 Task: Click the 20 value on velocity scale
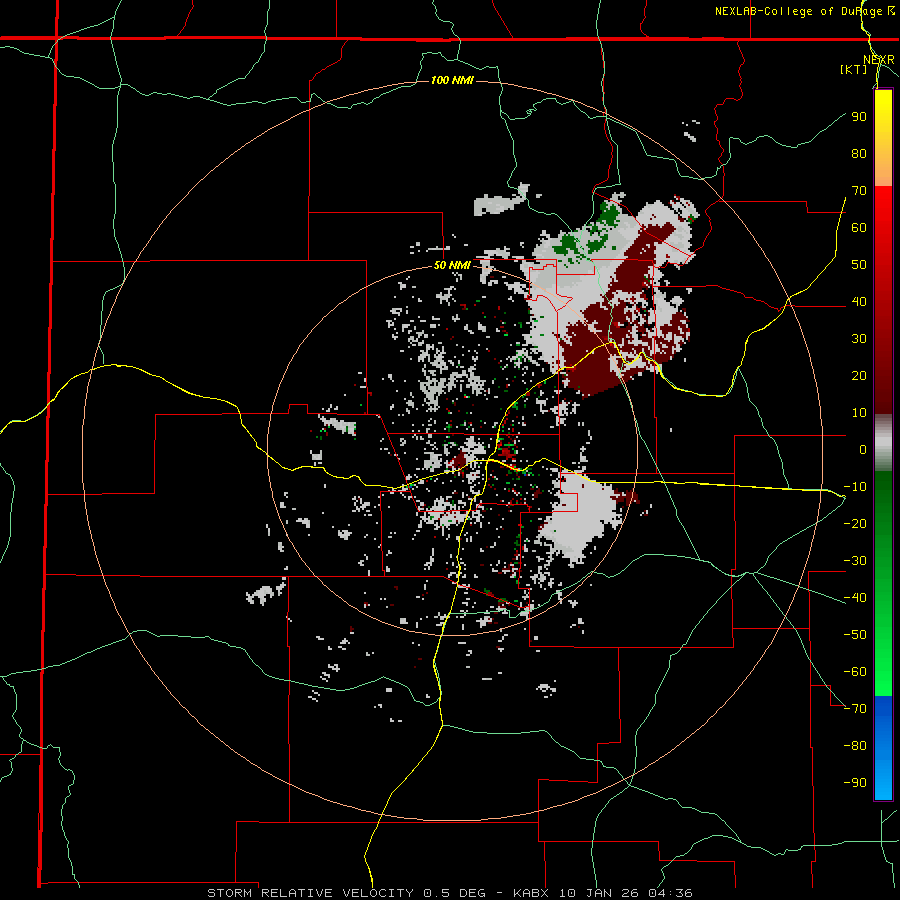(859, 376)
